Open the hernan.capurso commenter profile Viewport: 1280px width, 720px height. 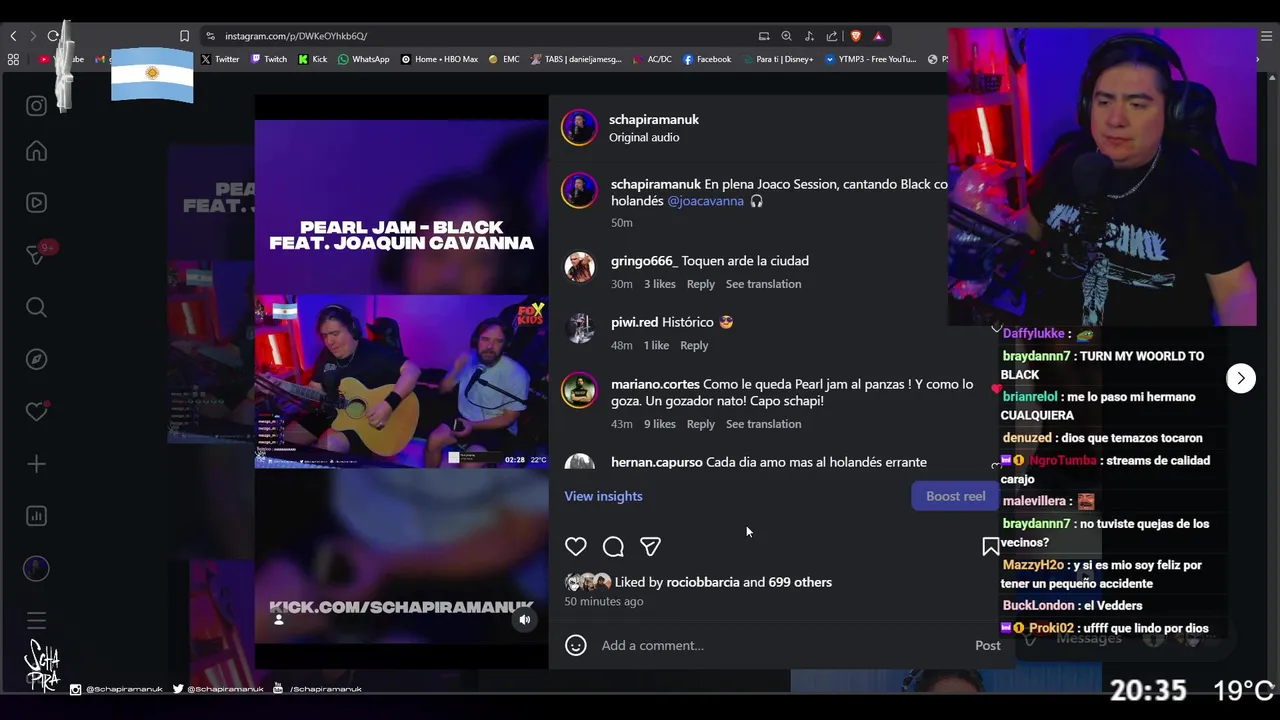pos(656,462)
